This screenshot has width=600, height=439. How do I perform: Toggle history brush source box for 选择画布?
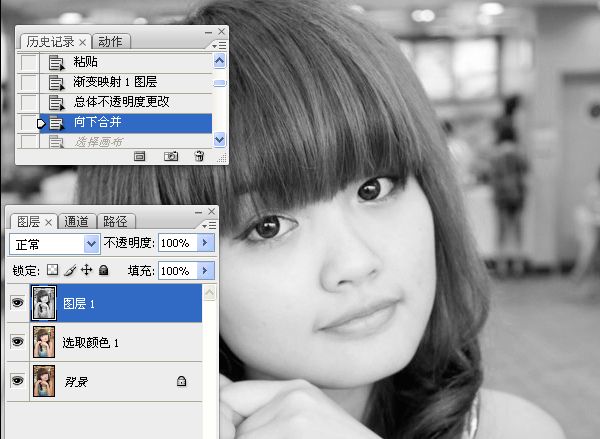(x=29, y=141)
